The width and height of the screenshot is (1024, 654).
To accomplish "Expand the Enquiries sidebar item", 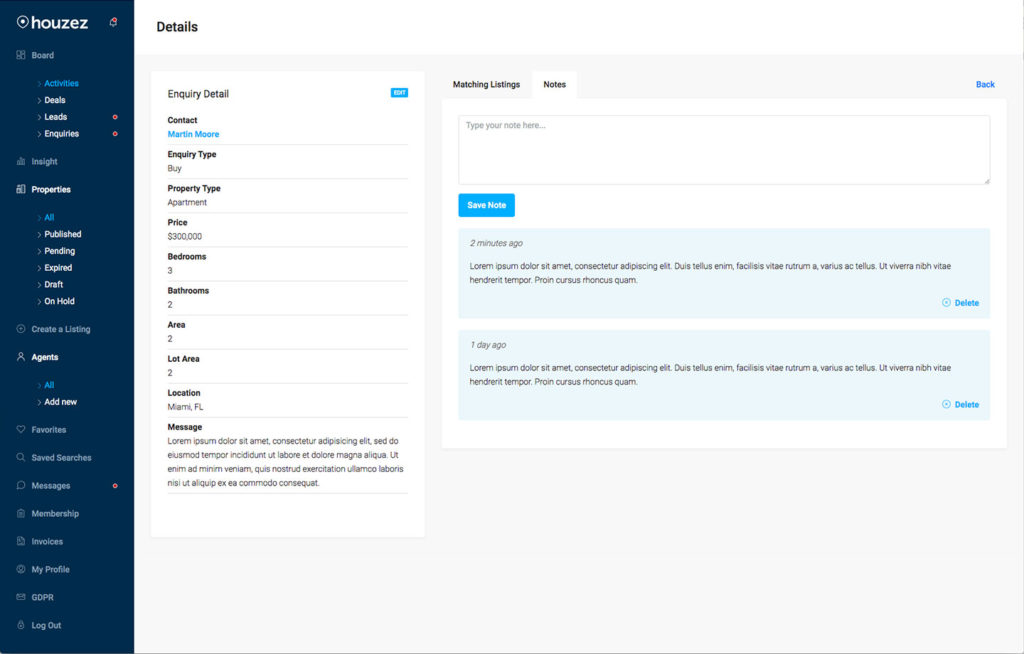I will (x=61, y=134).
